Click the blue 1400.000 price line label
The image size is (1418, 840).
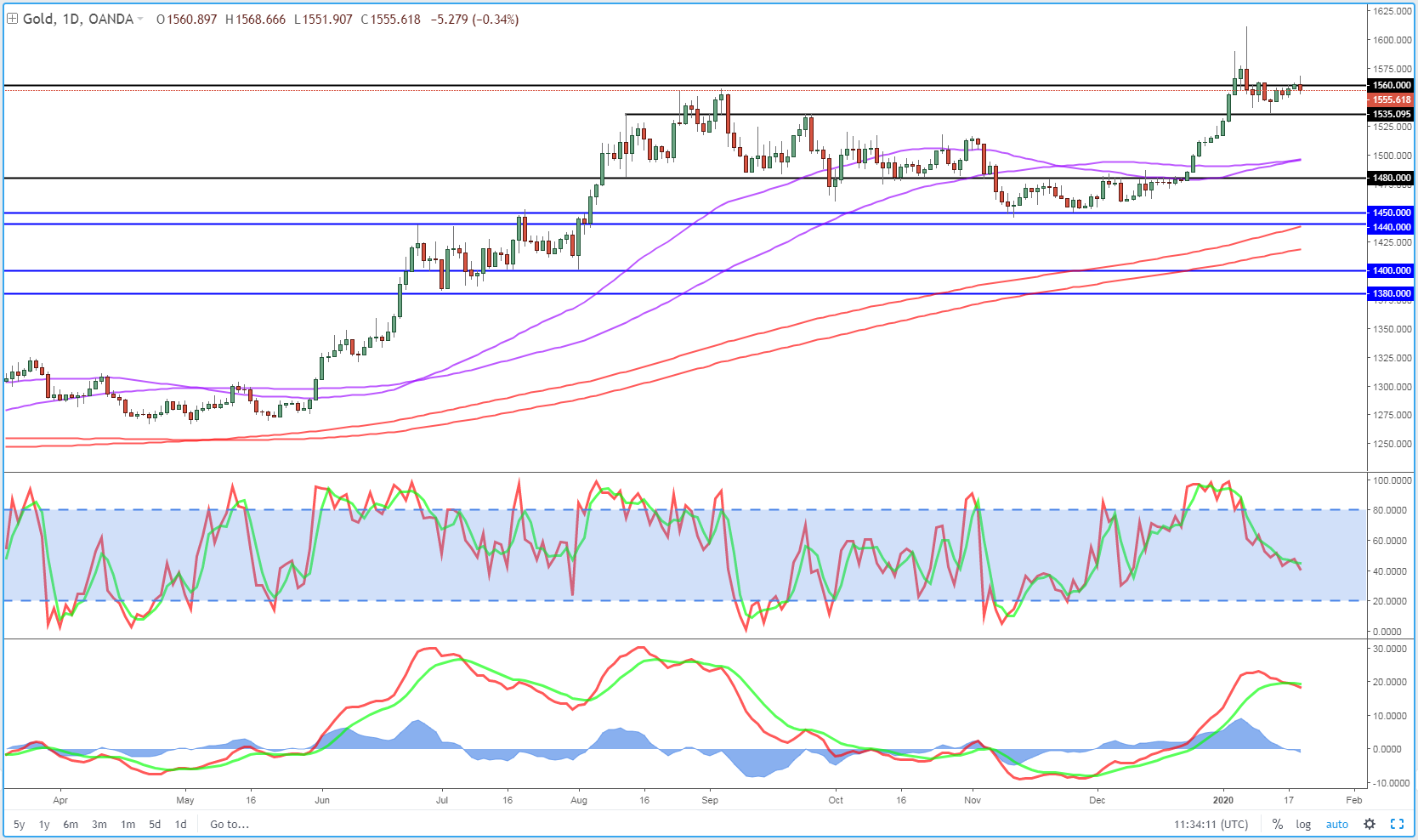click(x=1391, y=270)
